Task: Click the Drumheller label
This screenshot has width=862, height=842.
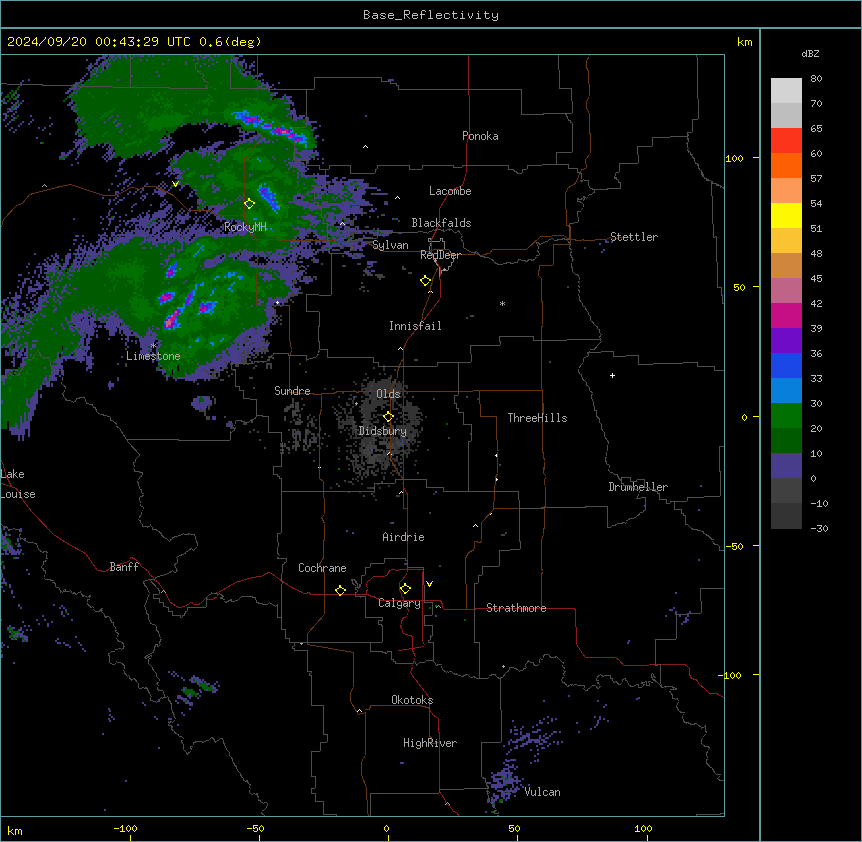Action: (638, 487)
